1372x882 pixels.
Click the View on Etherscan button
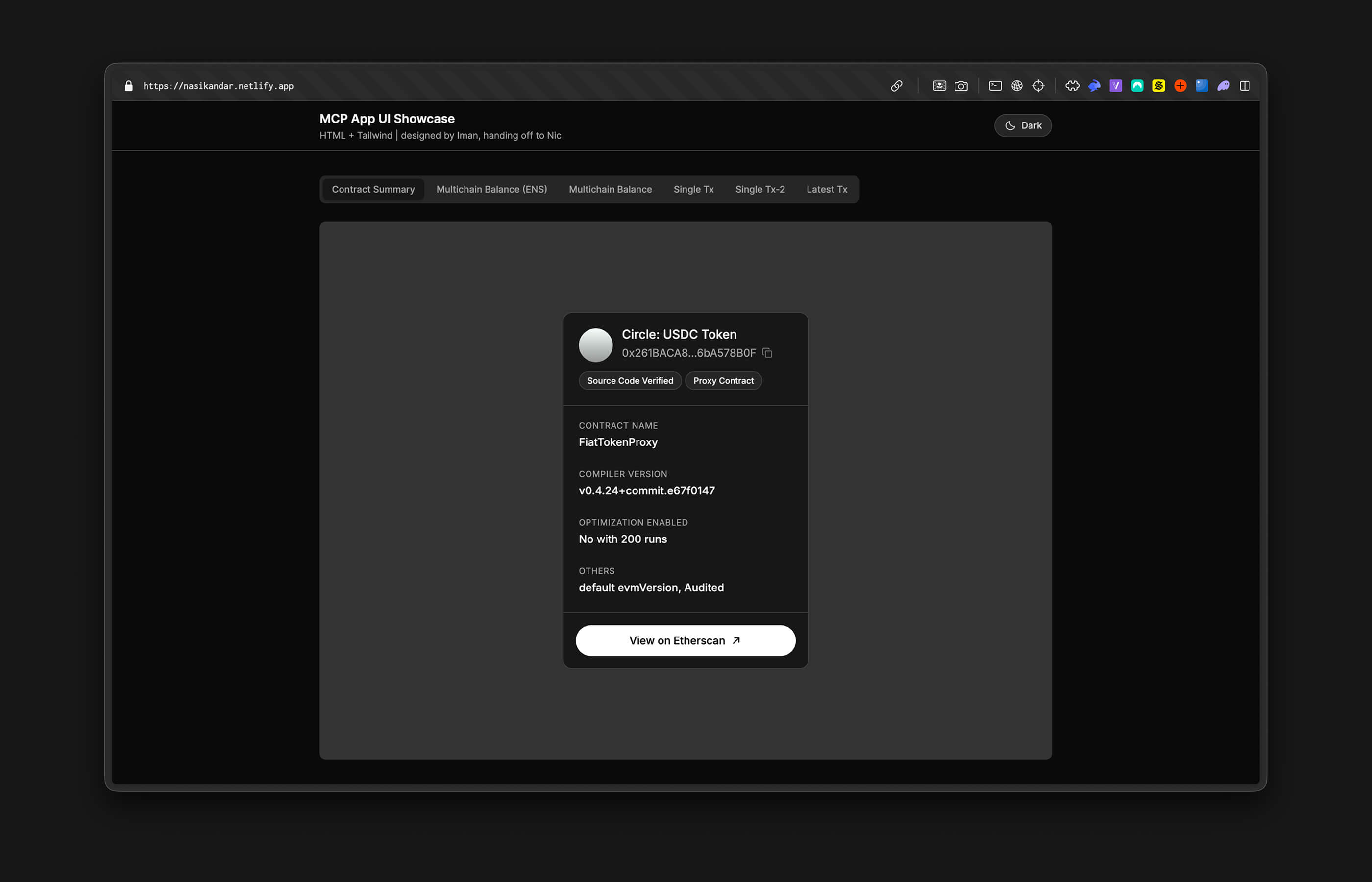(686, 640)
